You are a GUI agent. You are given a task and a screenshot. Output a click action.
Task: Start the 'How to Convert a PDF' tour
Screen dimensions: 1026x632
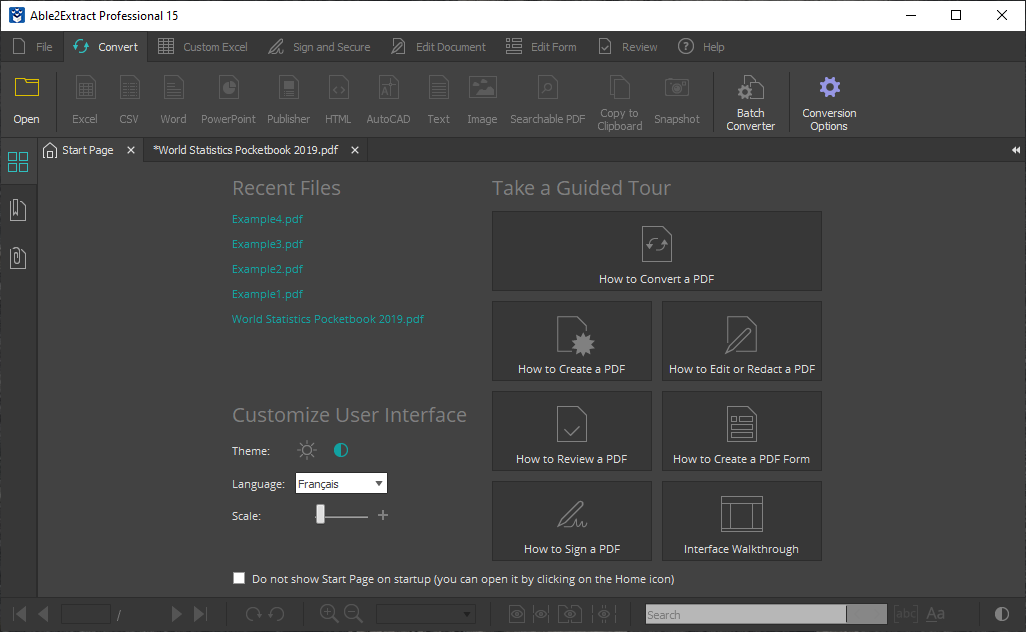click(x=656, y=250)
